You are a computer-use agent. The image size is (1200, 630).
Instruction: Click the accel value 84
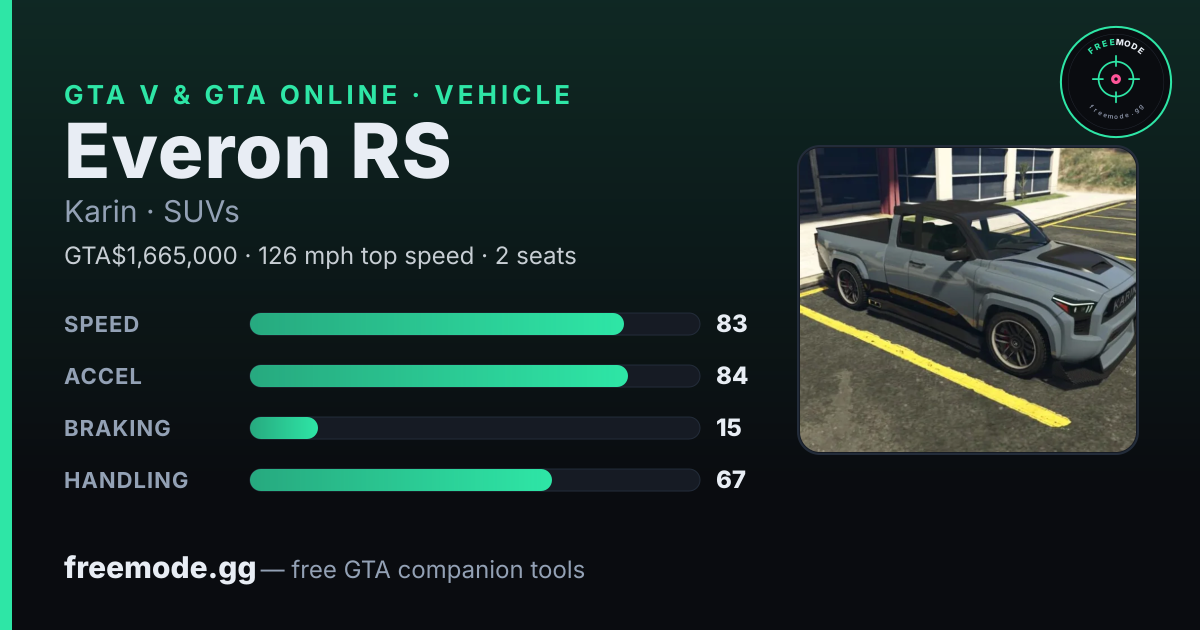pyautogui.click(x=732, y=376)
